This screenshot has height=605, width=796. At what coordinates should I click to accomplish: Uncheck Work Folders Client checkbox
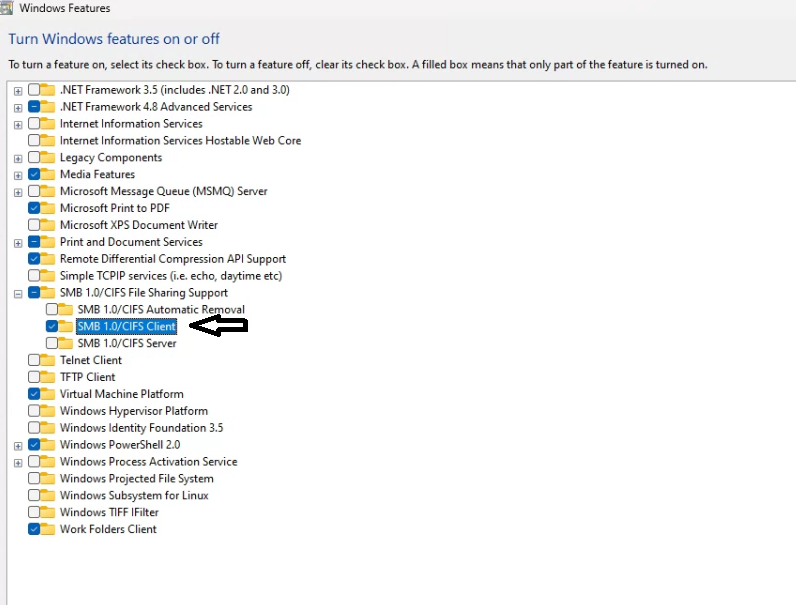[x=34, y=529]
